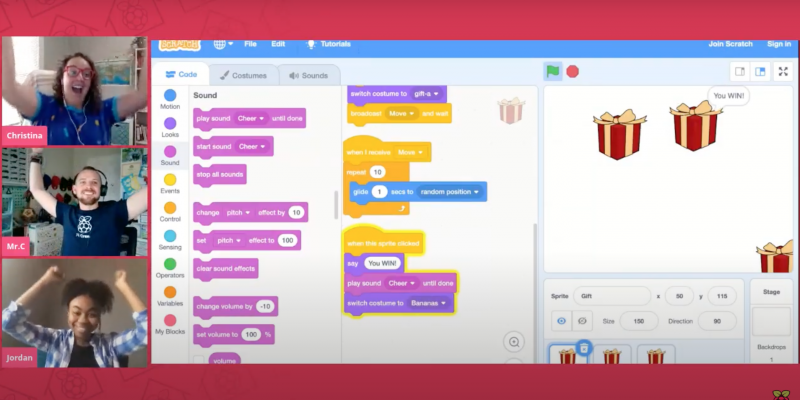Stop the project with the red stop button
This screenshot has height=400, width=800.
tap(572, 72)
